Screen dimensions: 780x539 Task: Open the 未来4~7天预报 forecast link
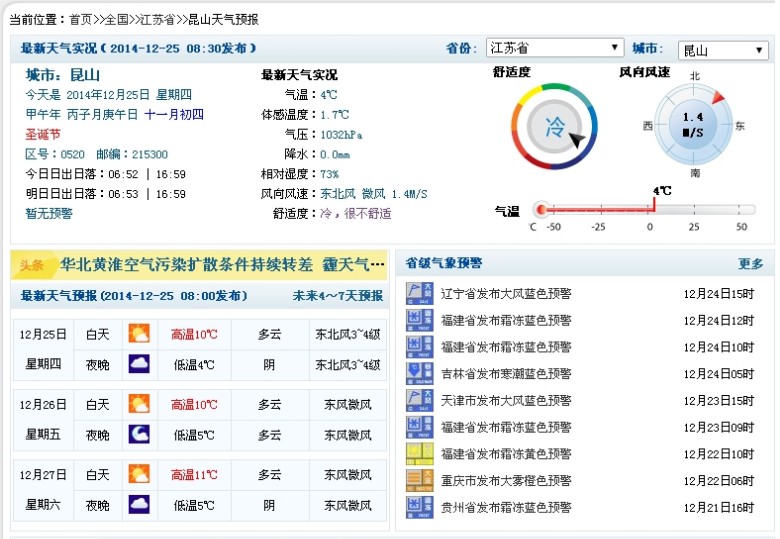[337, 296]
